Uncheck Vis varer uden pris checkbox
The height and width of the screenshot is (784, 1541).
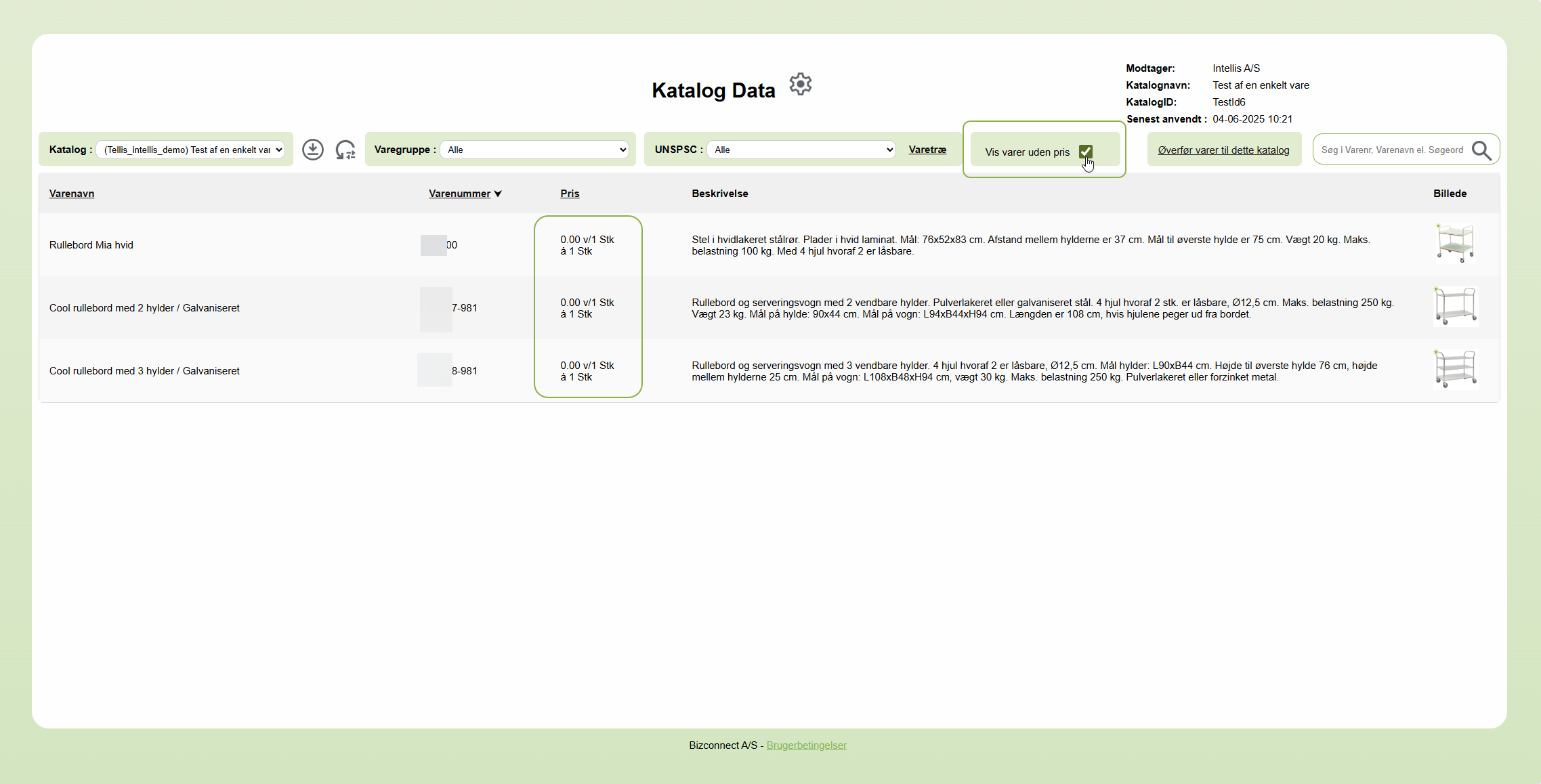pyautogui.click(x=1085, y=152)
